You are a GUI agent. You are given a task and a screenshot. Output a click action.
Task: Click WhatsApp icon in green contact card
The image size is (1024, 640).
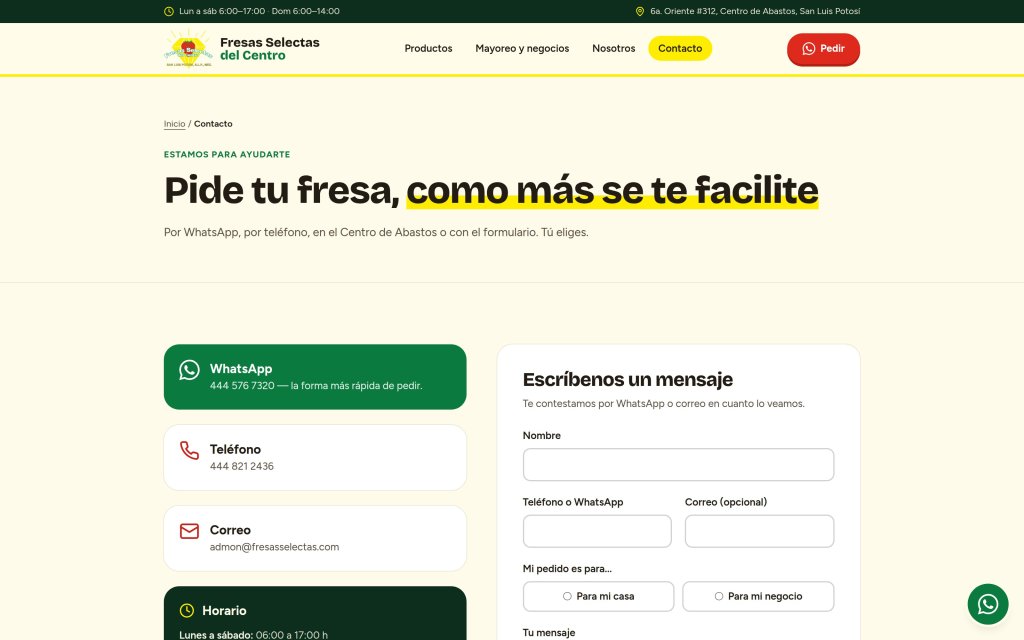click(189, 370)
